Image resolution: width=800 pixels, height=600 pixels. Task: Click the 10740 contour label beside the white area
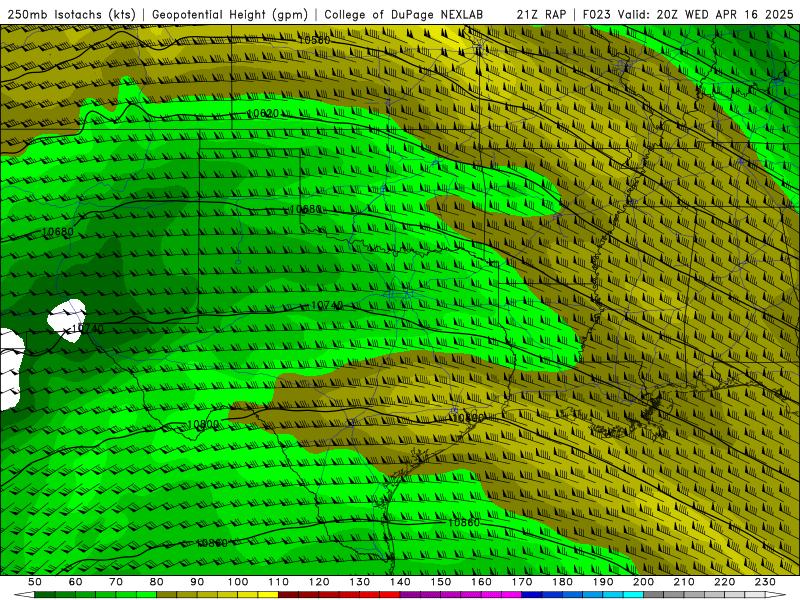[x=88, y=329]
